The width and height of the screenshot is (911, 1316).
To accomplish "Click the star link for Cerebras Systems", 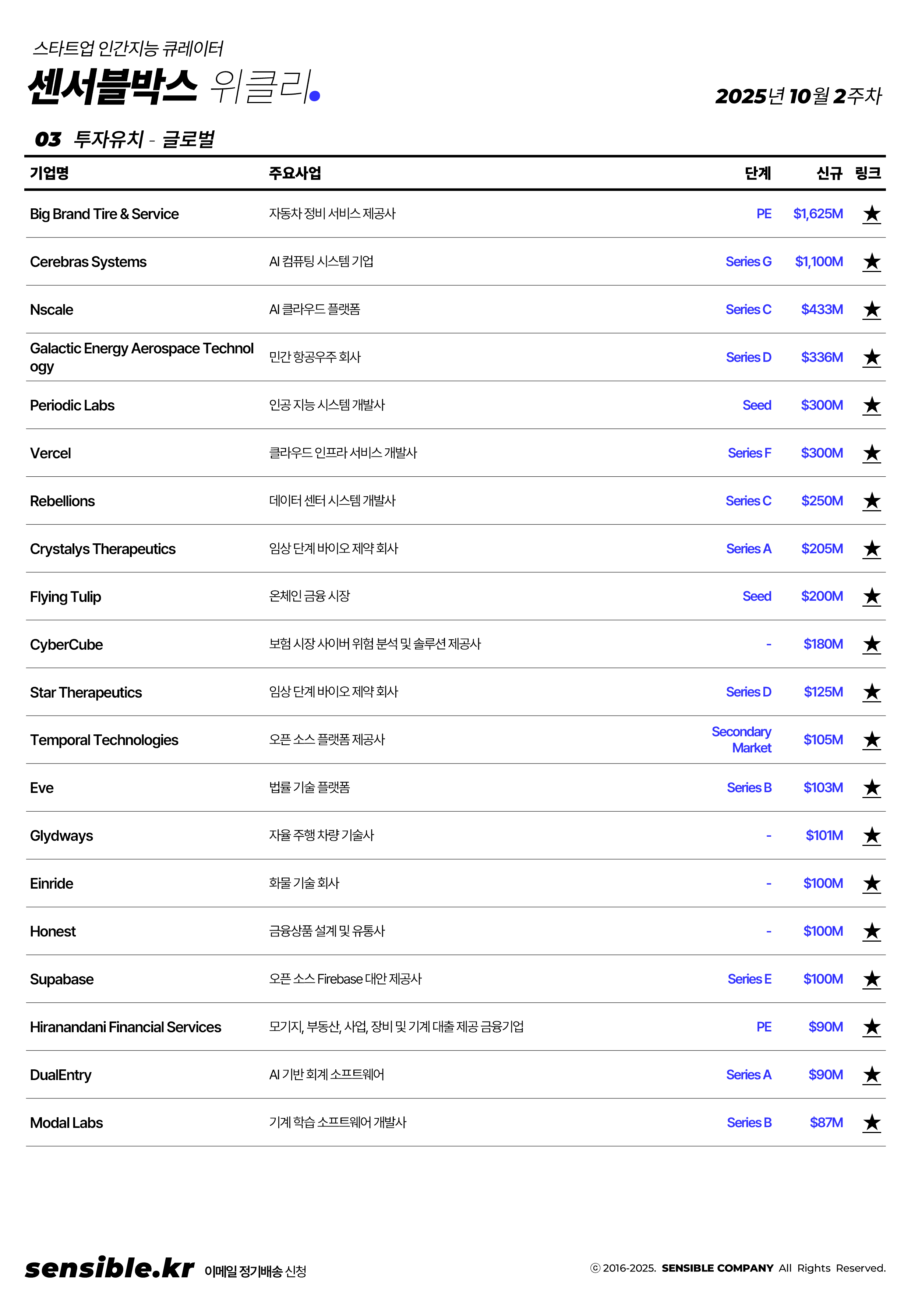I will 871,262.
